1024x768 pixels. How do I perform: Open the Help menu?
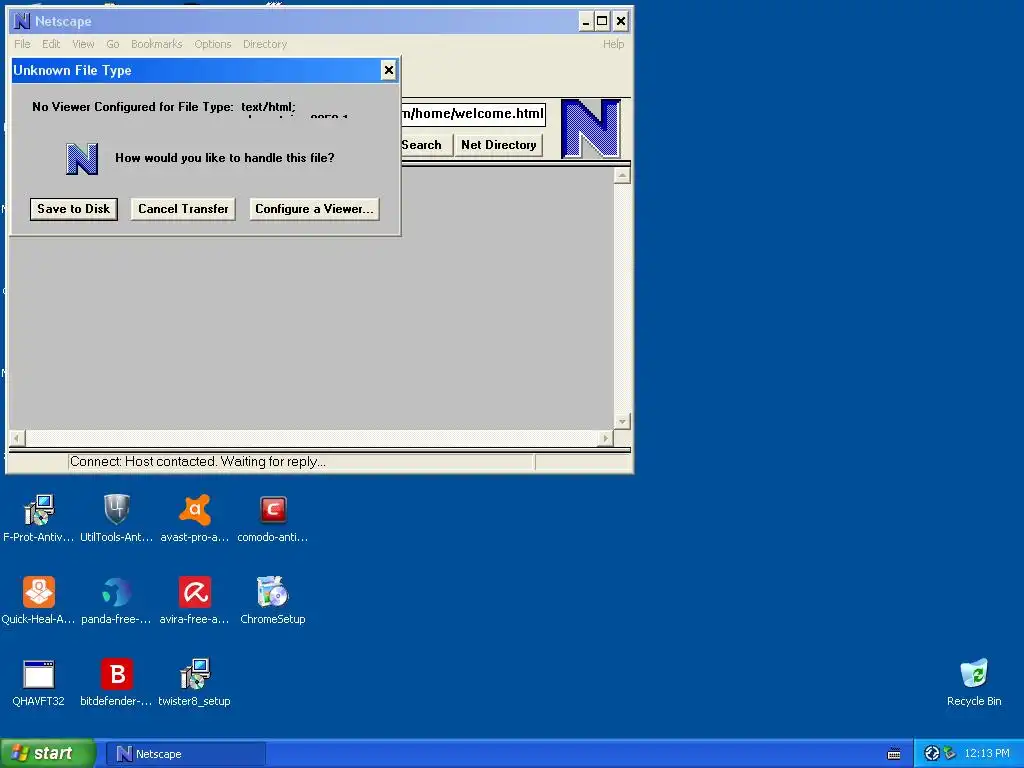coord(613,44)
